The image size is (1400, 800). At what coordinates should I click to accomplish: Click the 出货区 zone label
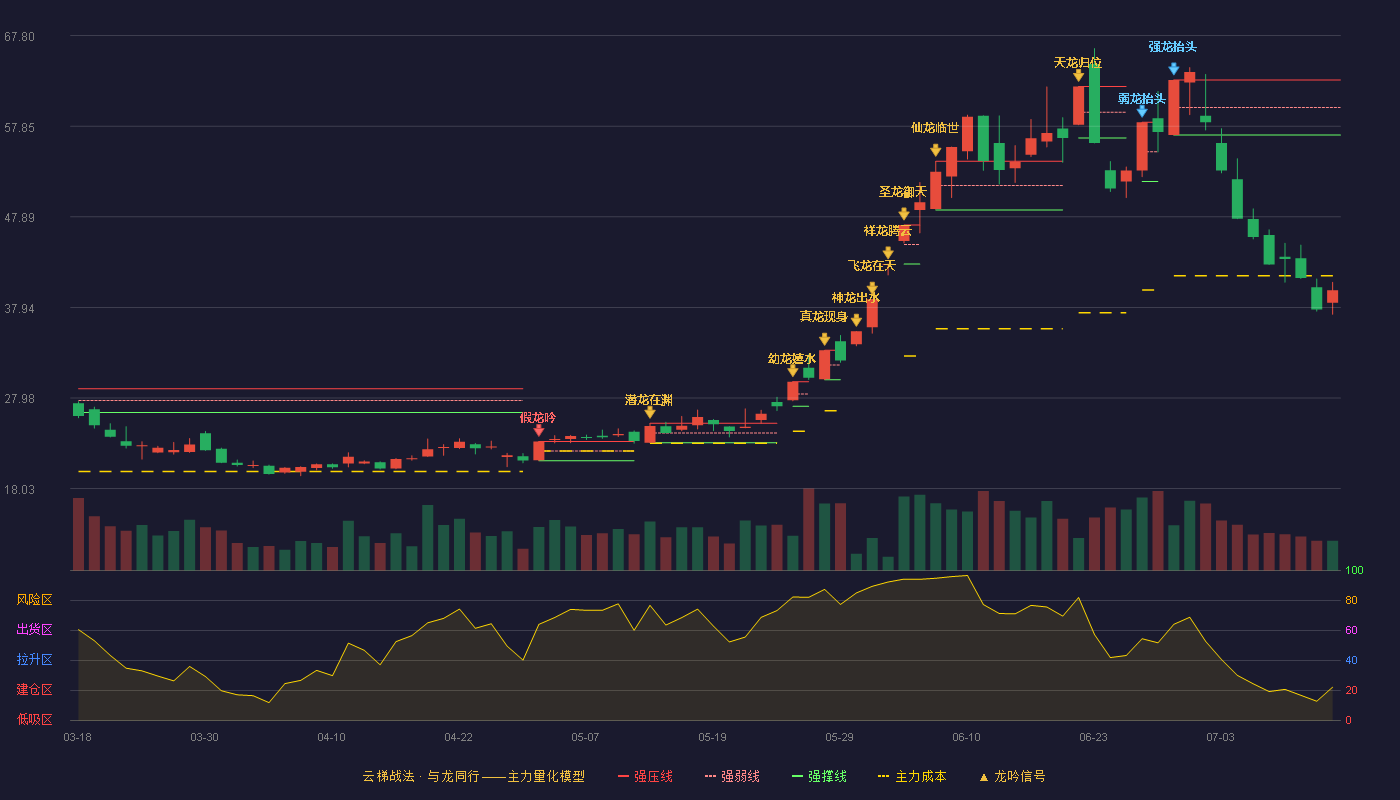34,630
